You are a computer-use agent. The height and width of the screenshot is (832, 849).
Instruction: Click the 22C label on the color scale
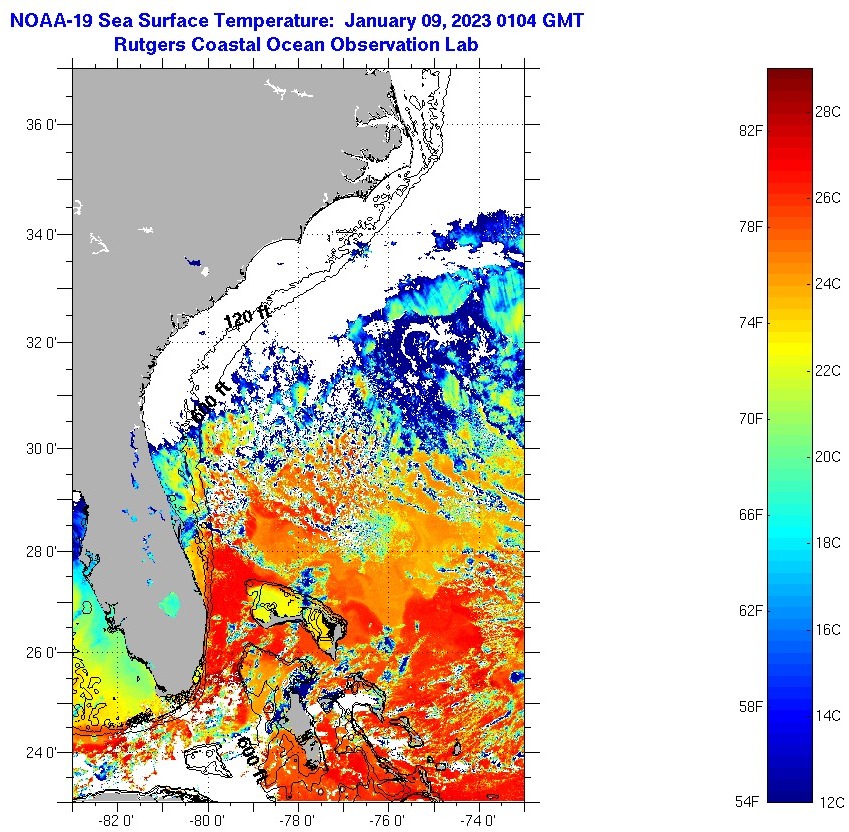(828, 371)
